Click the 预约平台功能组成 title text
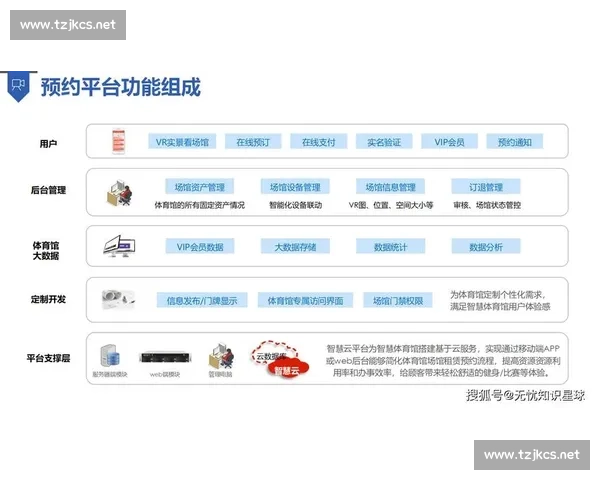The width and height of the screenshot is (600, 480). [x=121, y=87]
